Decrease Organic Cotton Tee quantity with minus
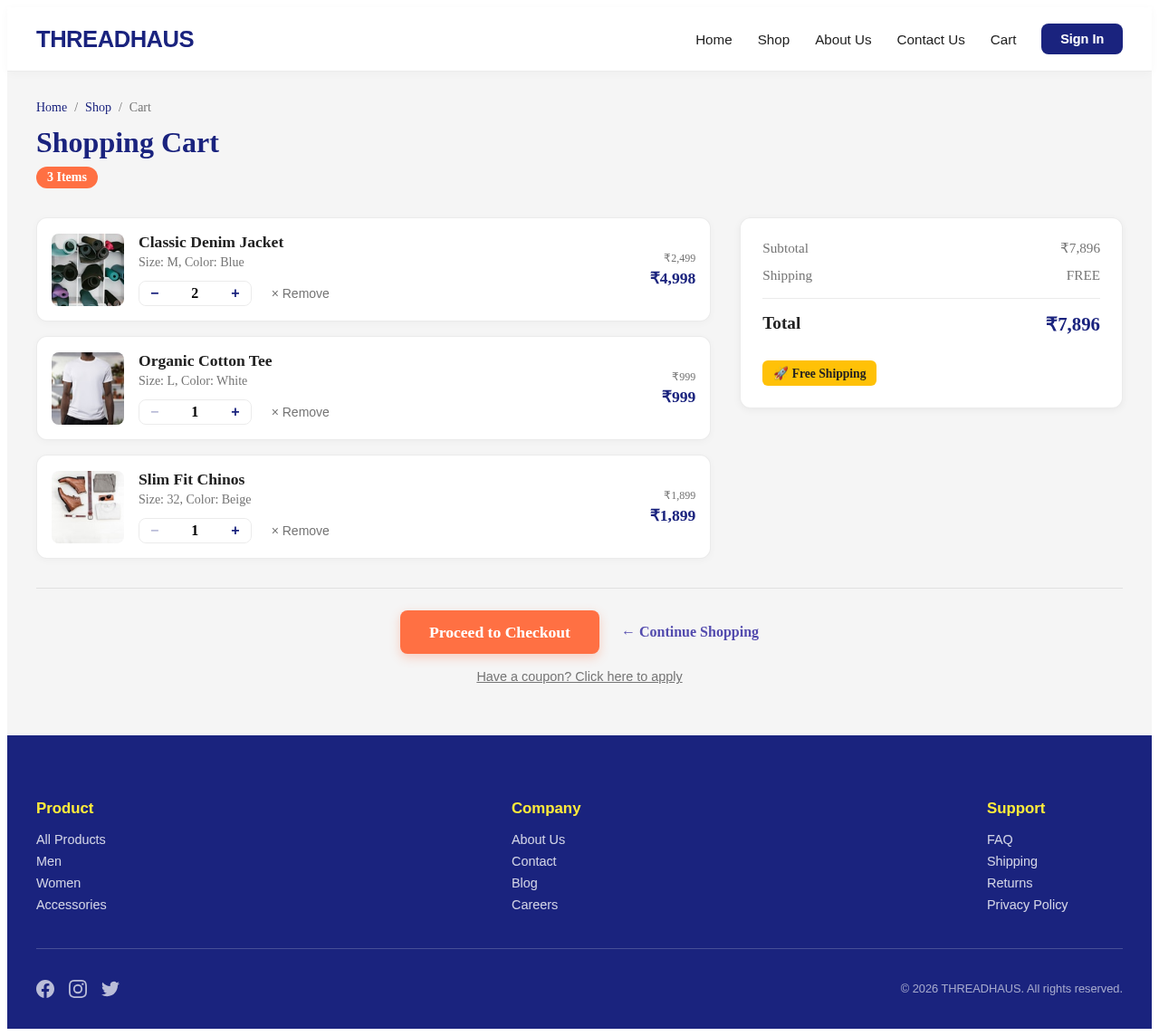Image resolution: width=1159 pixels, height=1036 pixels. (155, 412)
